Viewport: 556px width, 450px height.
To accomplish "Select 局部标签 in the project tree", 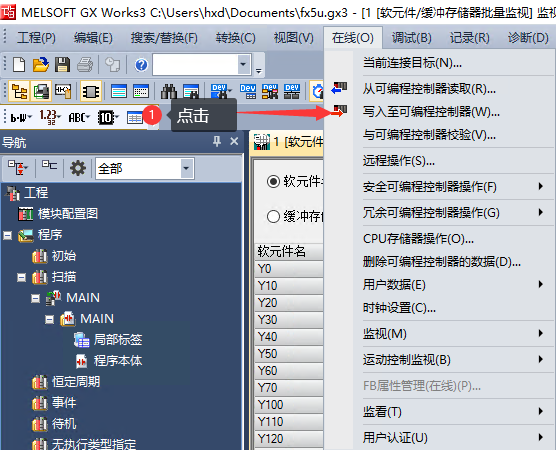I will point(118,340).
